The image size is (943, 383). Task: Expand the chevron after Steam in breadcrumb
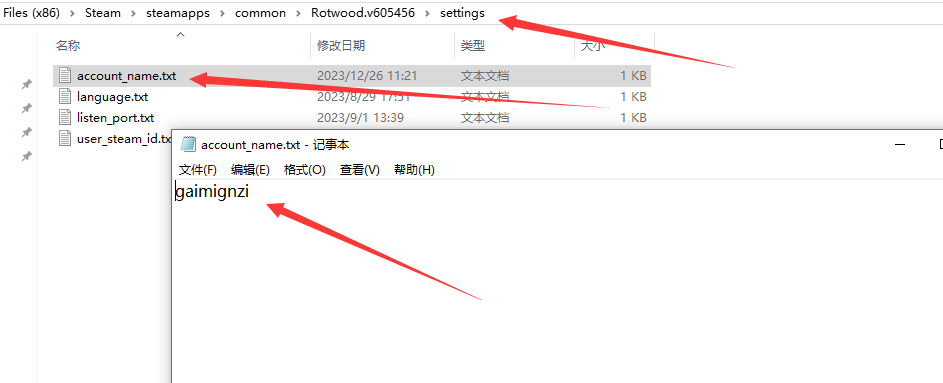click(134, 13)
